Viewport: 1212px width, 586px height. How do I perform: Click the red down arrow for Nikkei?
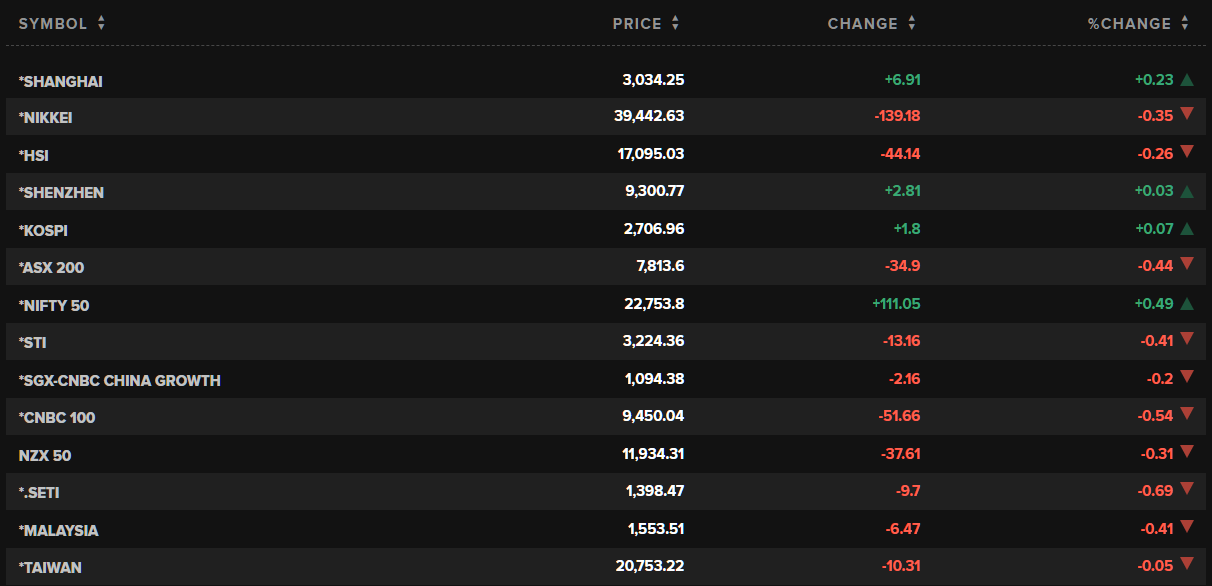1187,114
